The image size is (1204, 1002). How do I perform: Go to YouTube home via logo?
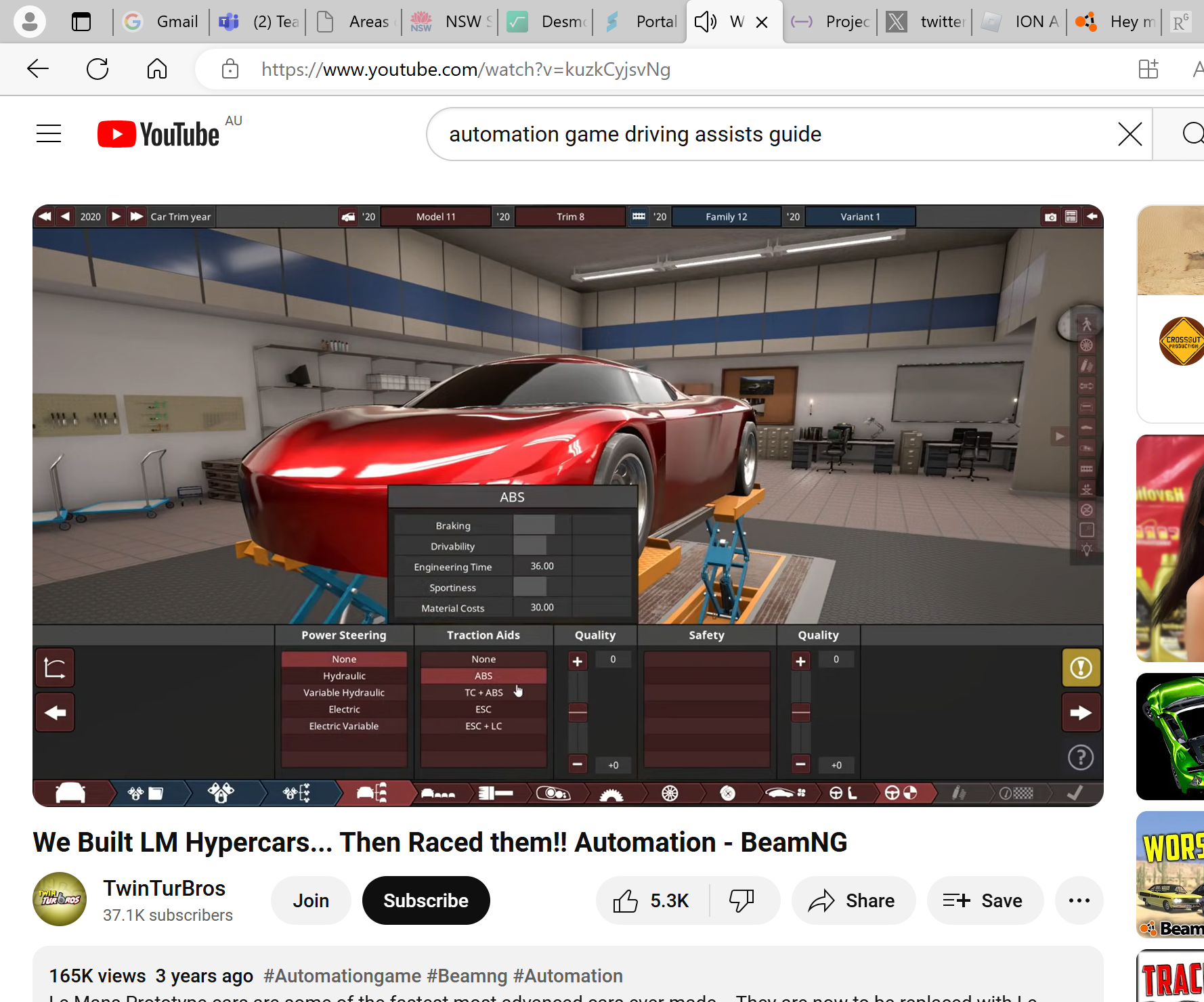pos(159,134)
